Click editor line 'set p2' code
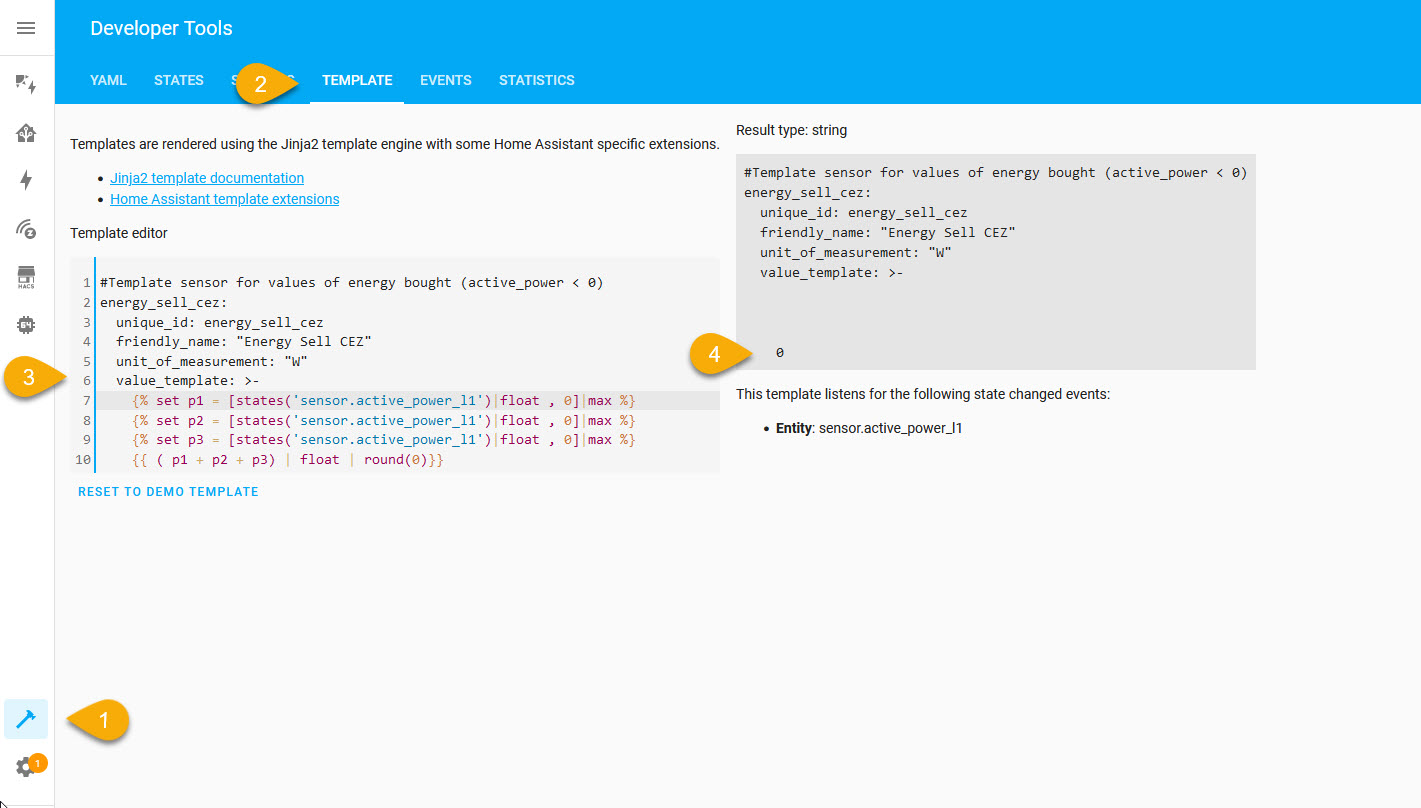The height and width of the screenshot is (808, 1421). pos(384,420)
